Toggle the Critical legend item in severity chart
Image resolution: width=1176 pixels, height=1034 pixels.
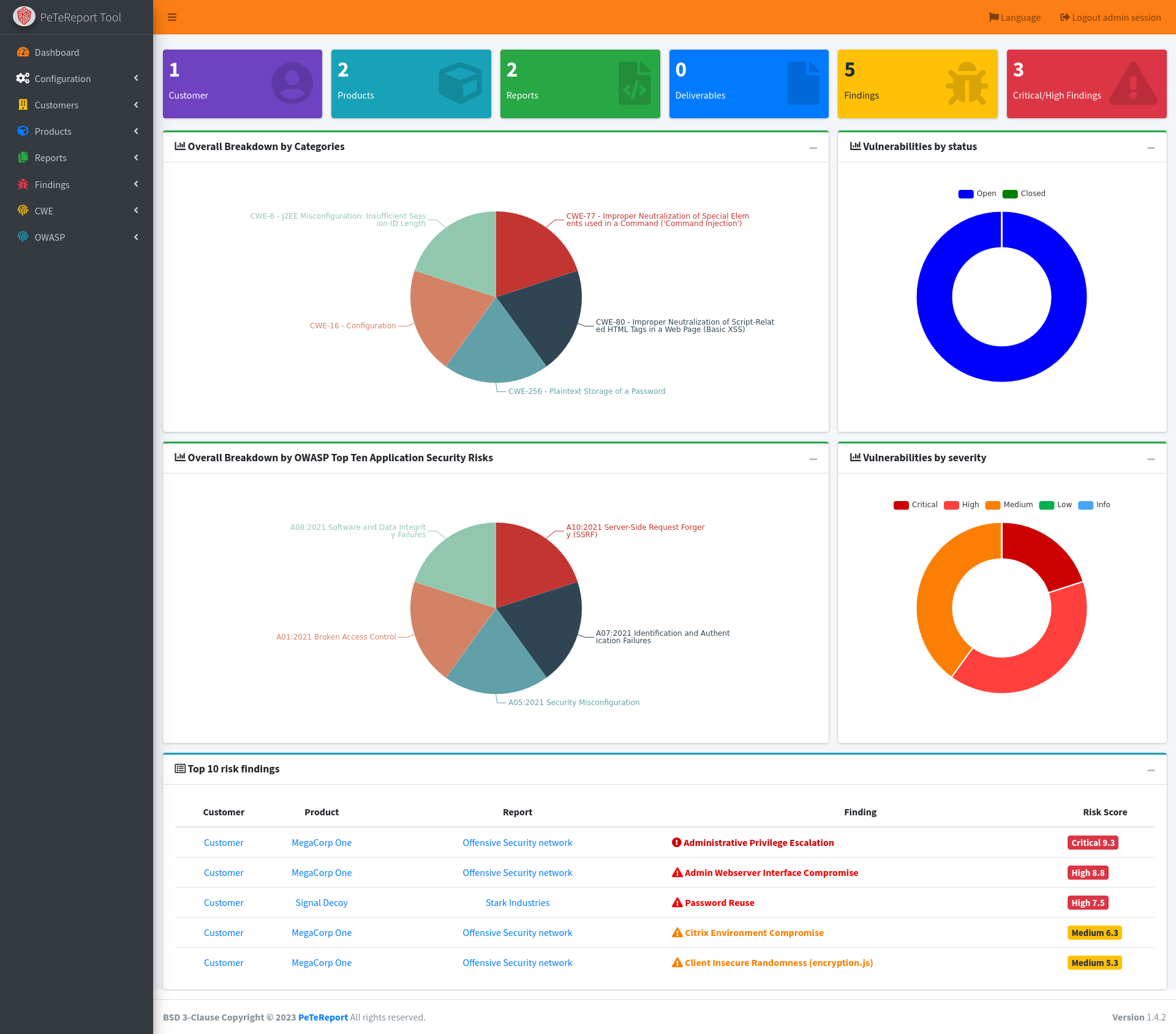click(915, 505)
